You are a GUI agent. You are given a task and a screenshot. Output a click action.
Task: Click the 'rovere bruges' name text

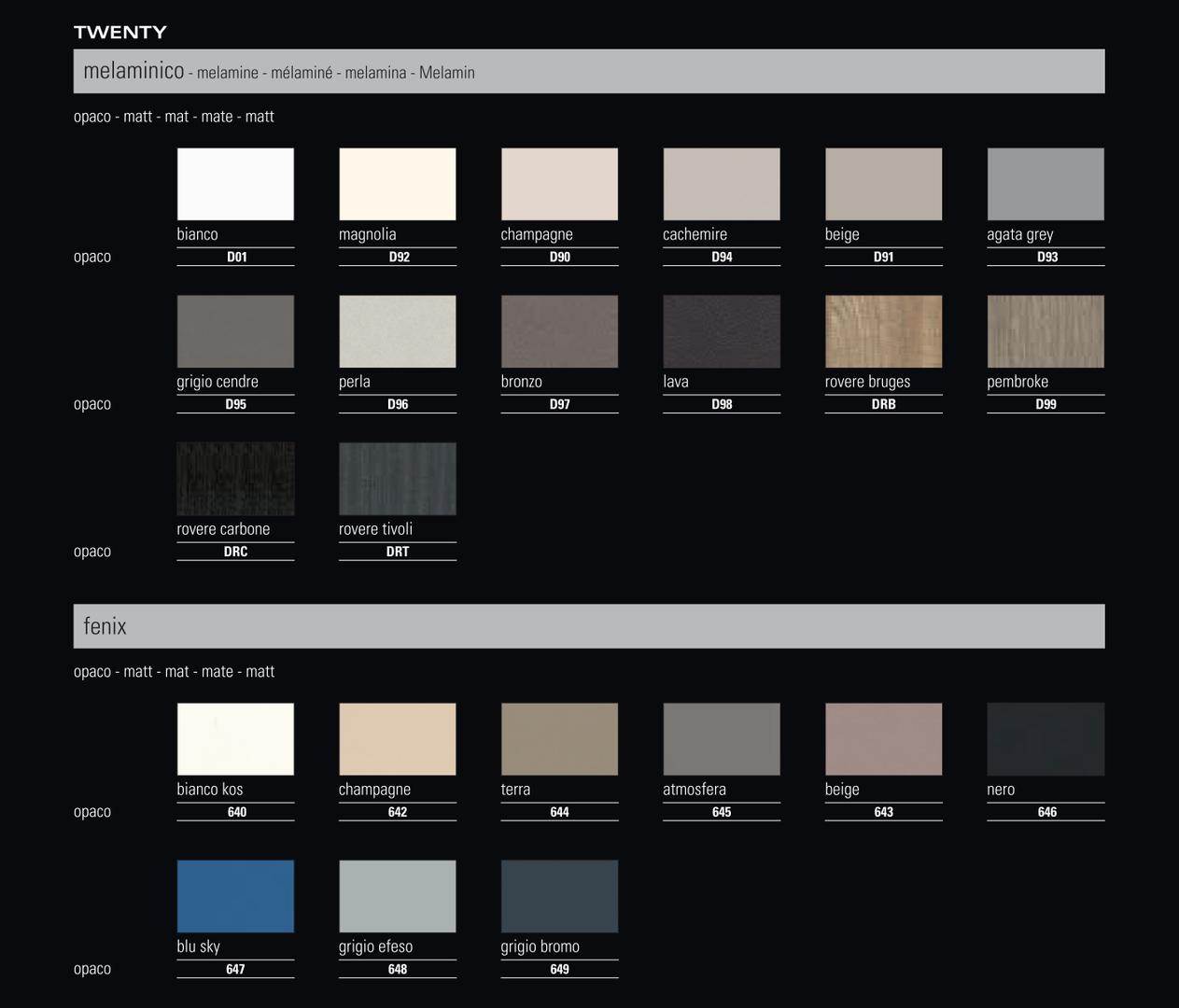[867, 382]
